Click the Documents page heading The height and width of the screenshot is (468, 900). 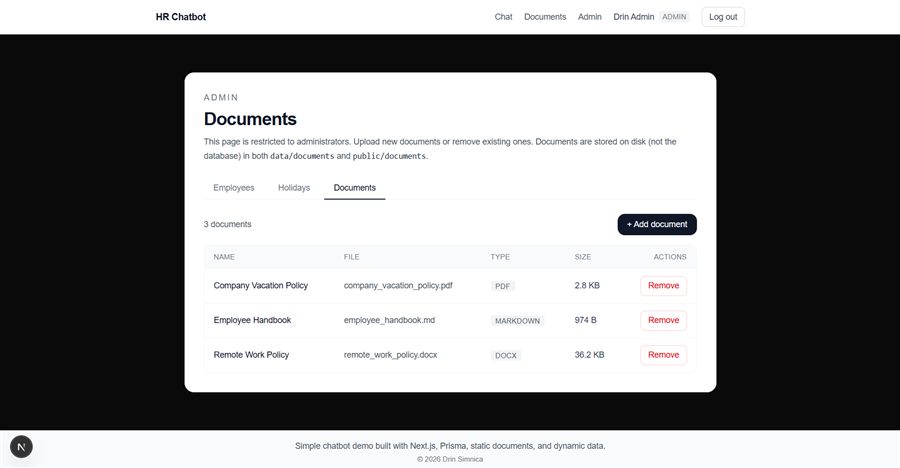pos(250,119)
